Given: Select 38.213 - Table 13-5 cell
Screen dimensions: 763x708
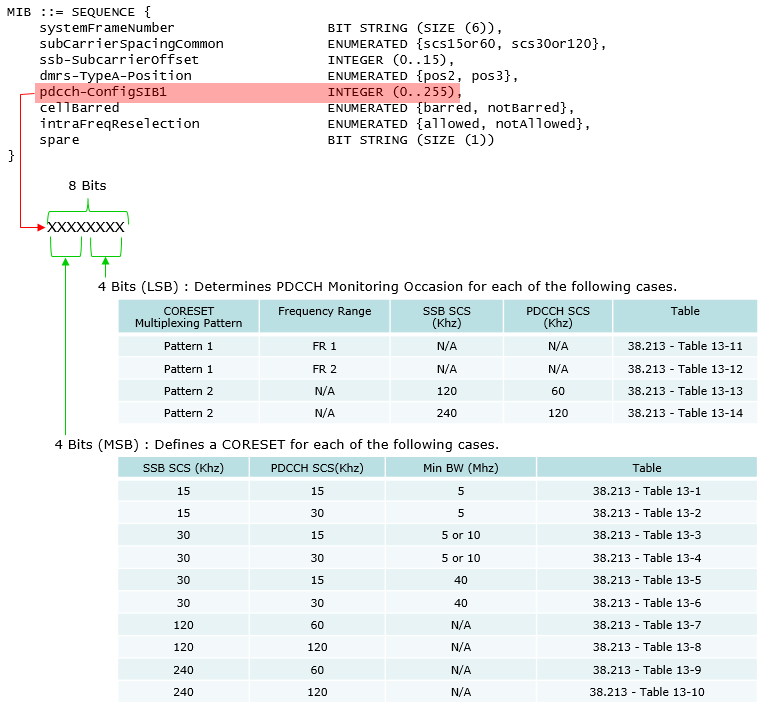Looking at the screenshot, I should pos(647,580).
